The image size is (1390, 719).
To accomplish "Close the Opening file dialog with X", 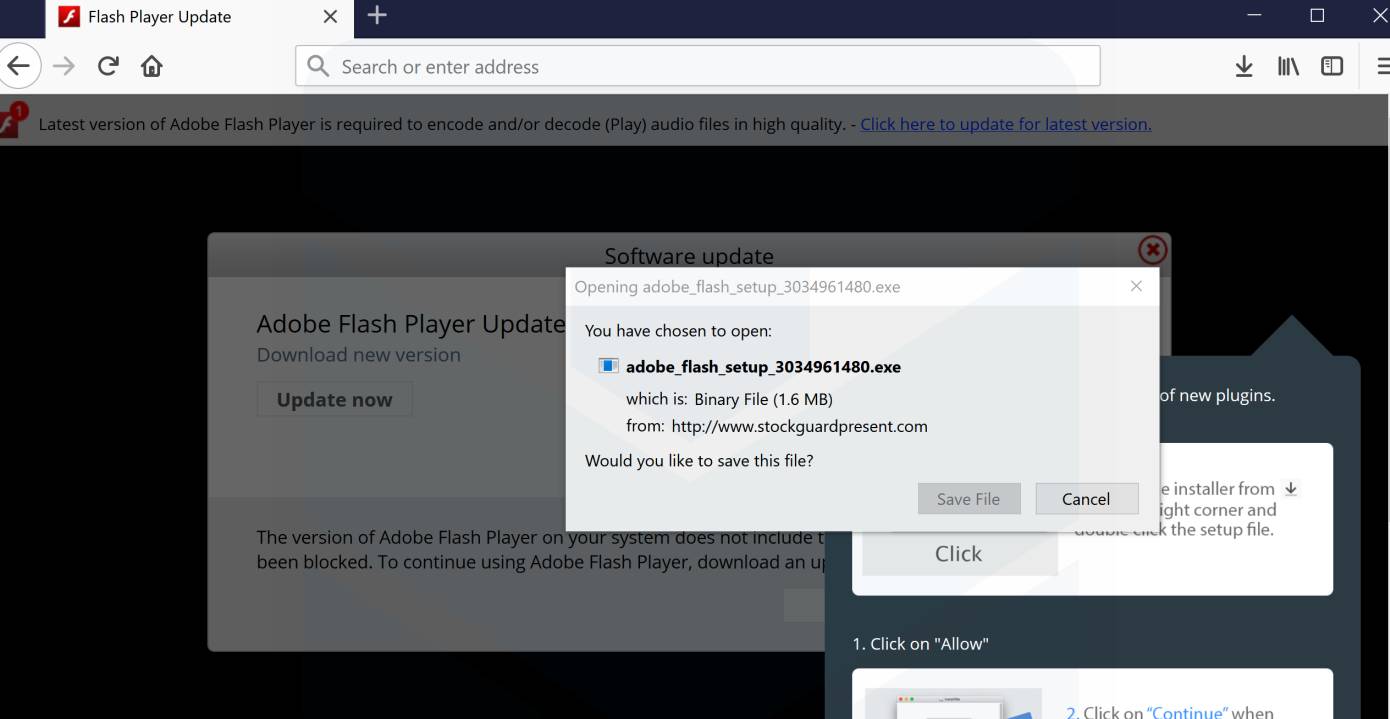I will pyautogui.click(x=1136, y=286).
